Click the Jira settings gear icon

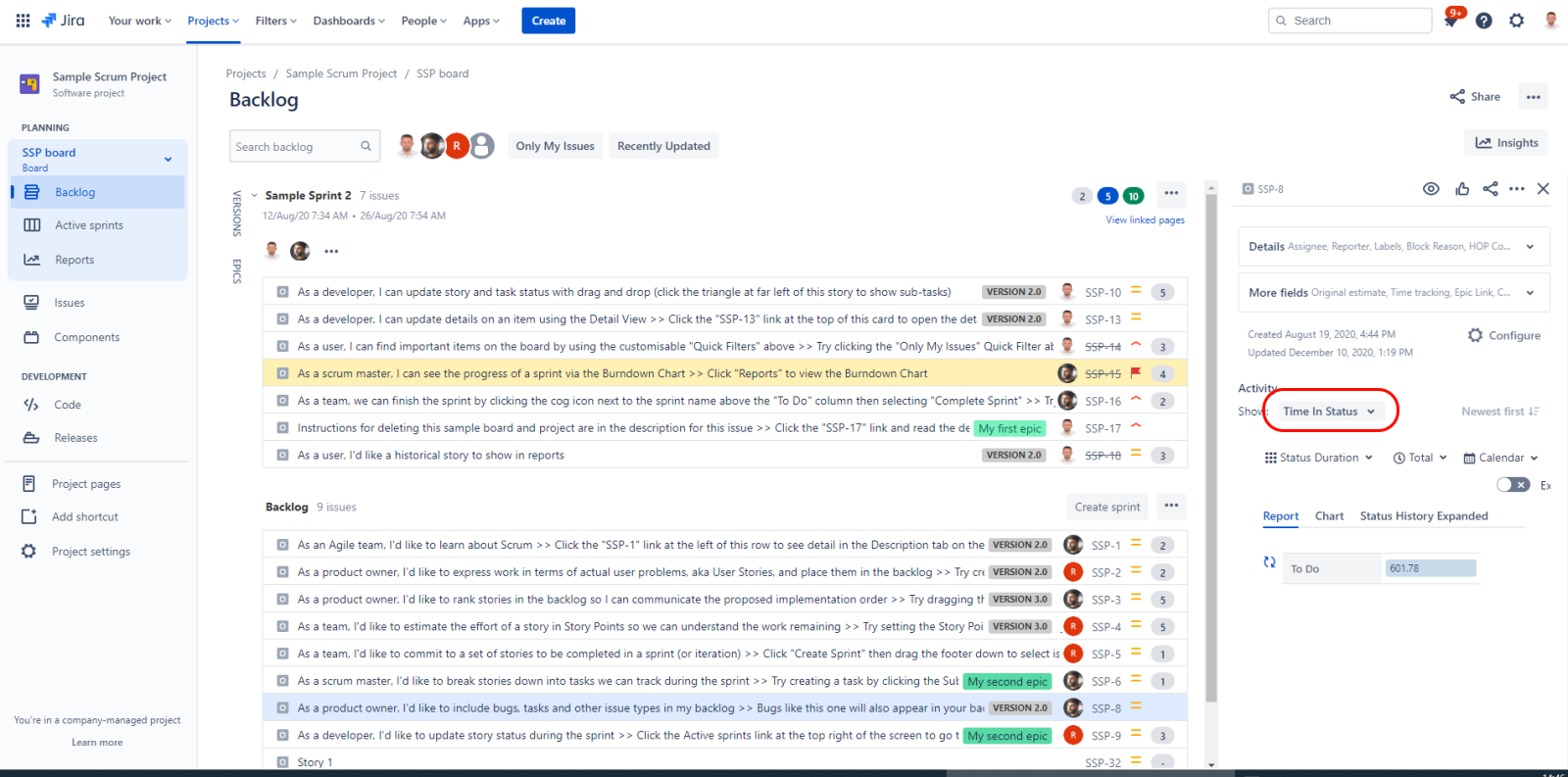pyautogui.click(x=1516, y=21)
